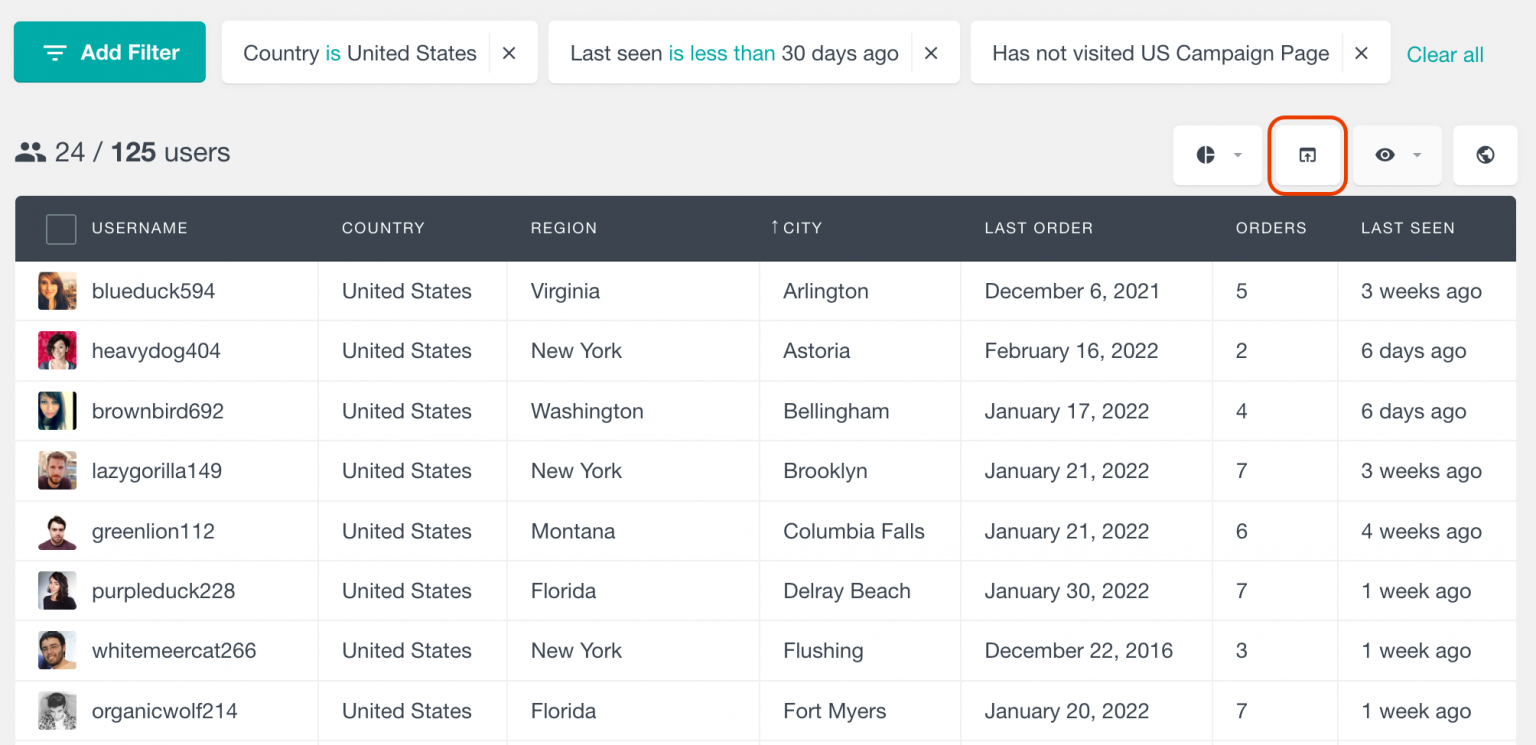Click the LAST SEEN column header
Viewport: 1536px width, 745px height.
(1407, 228)
